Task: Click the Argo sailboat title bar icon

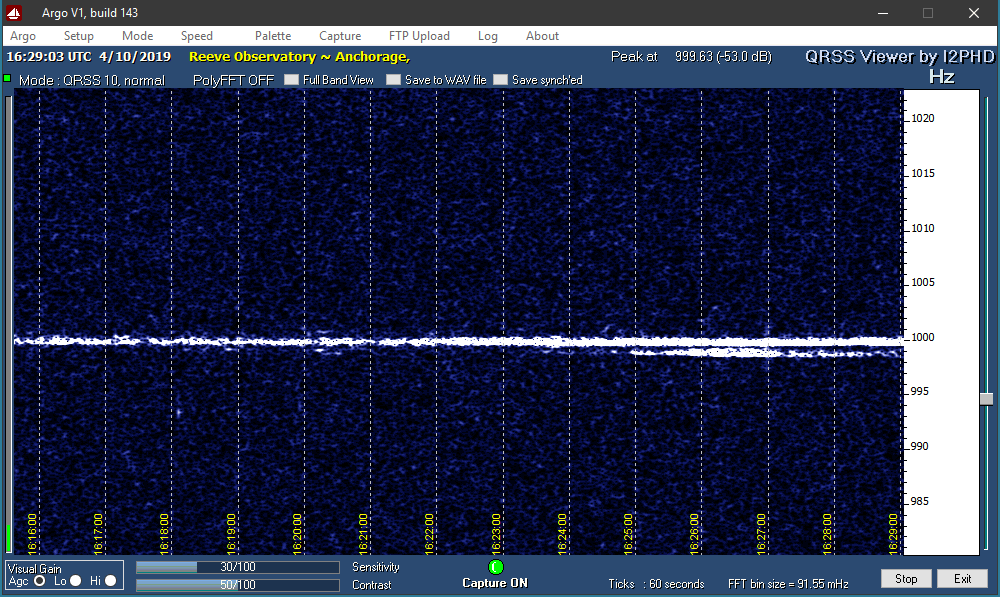Action: (14, 13)
